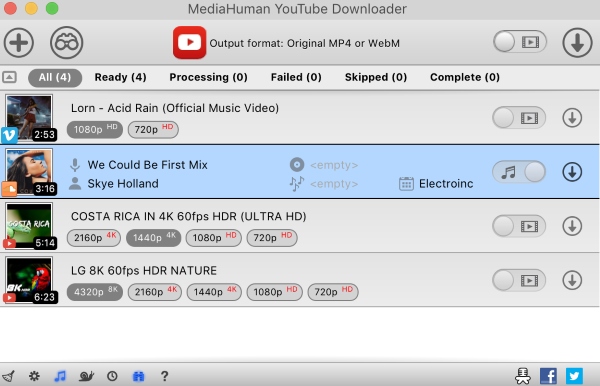
Task: Click the blue music note icon
Action: point(60,376)
